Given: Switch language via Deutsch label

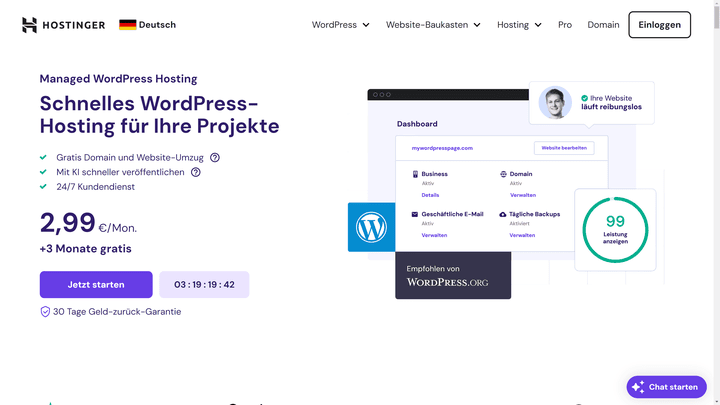Looking at the screenshot, I should (x=158, y=25).
